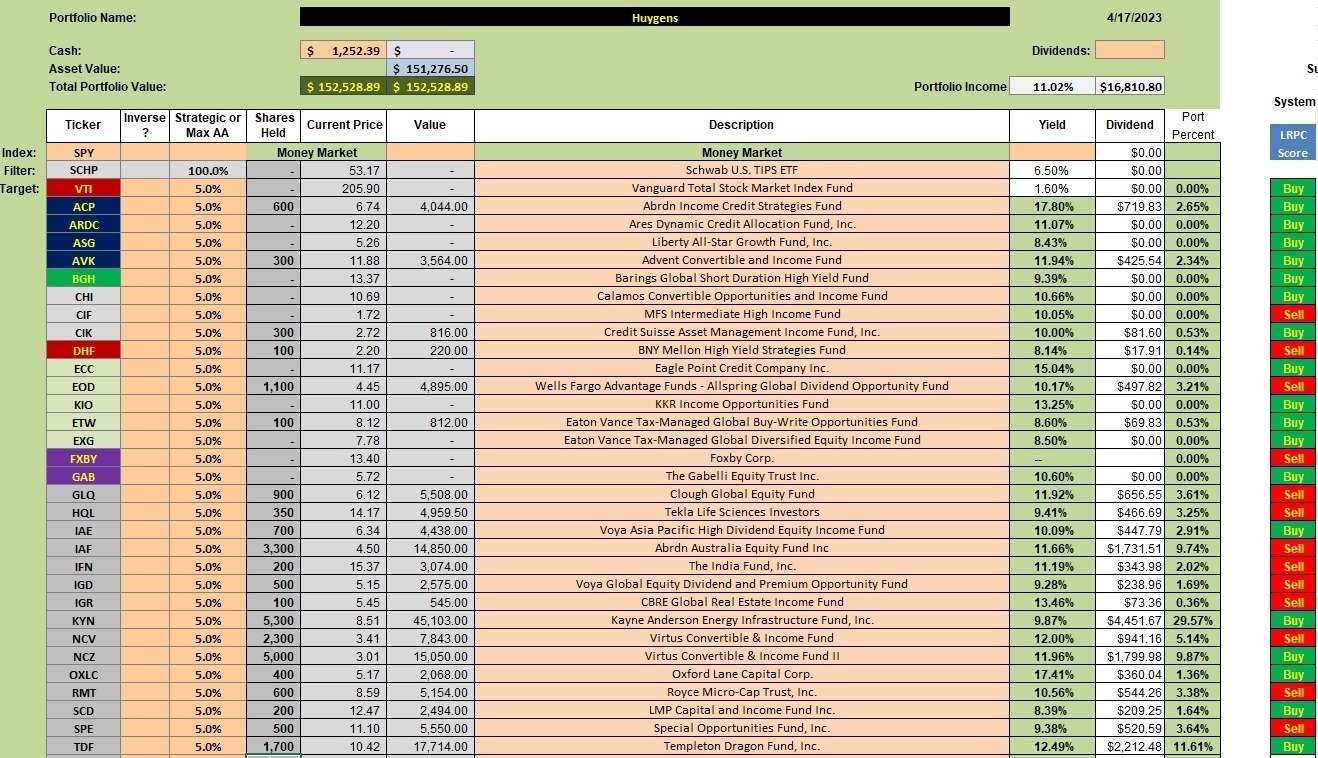Click the 3,300 shares held cell for IAF
The image size is (1318, 758).
273,549
